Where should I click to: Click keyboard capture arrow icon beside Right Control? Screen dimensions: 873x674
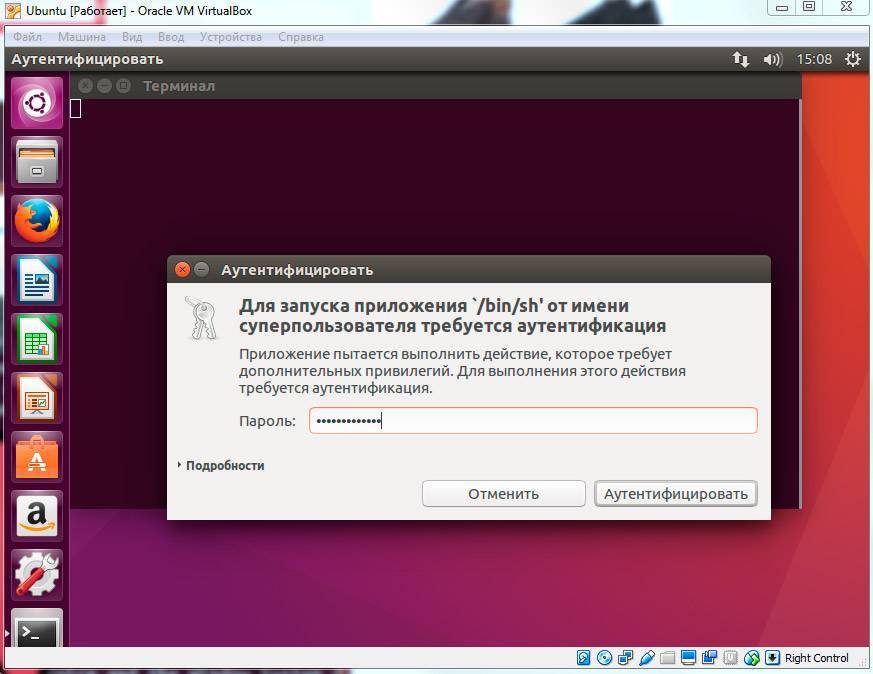772,658
